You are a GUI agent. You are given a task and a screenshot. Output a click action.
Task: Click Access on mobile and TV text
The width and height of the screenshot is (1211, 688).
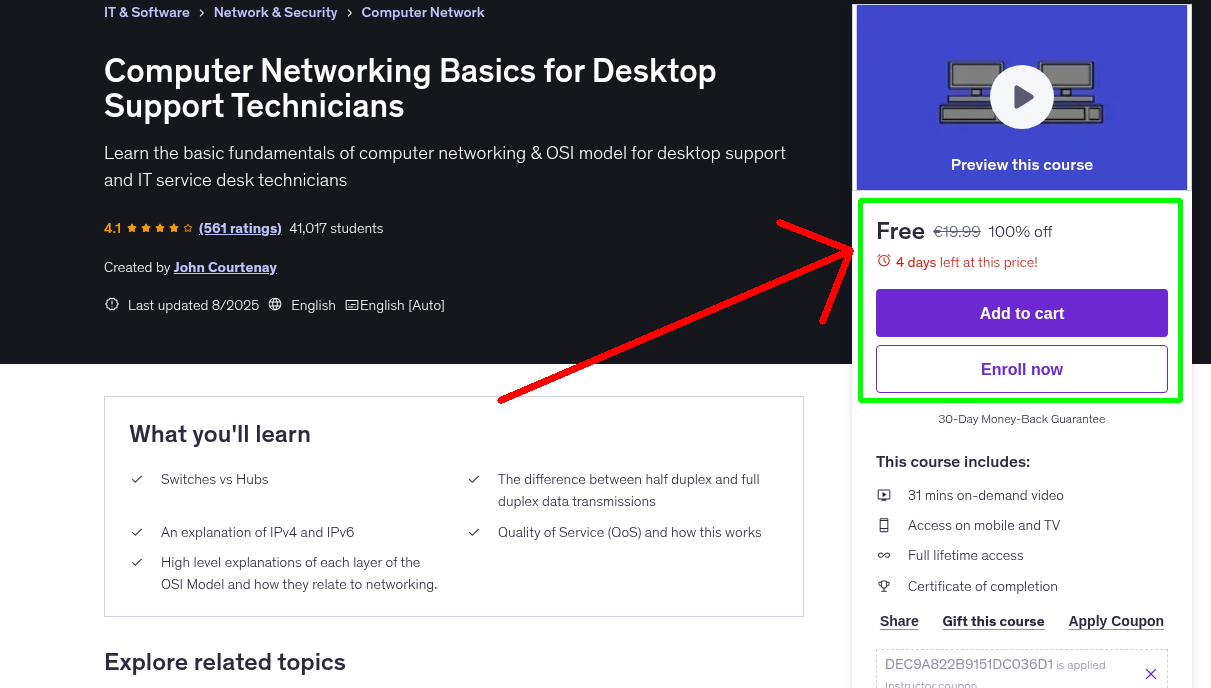pos(984,525)
